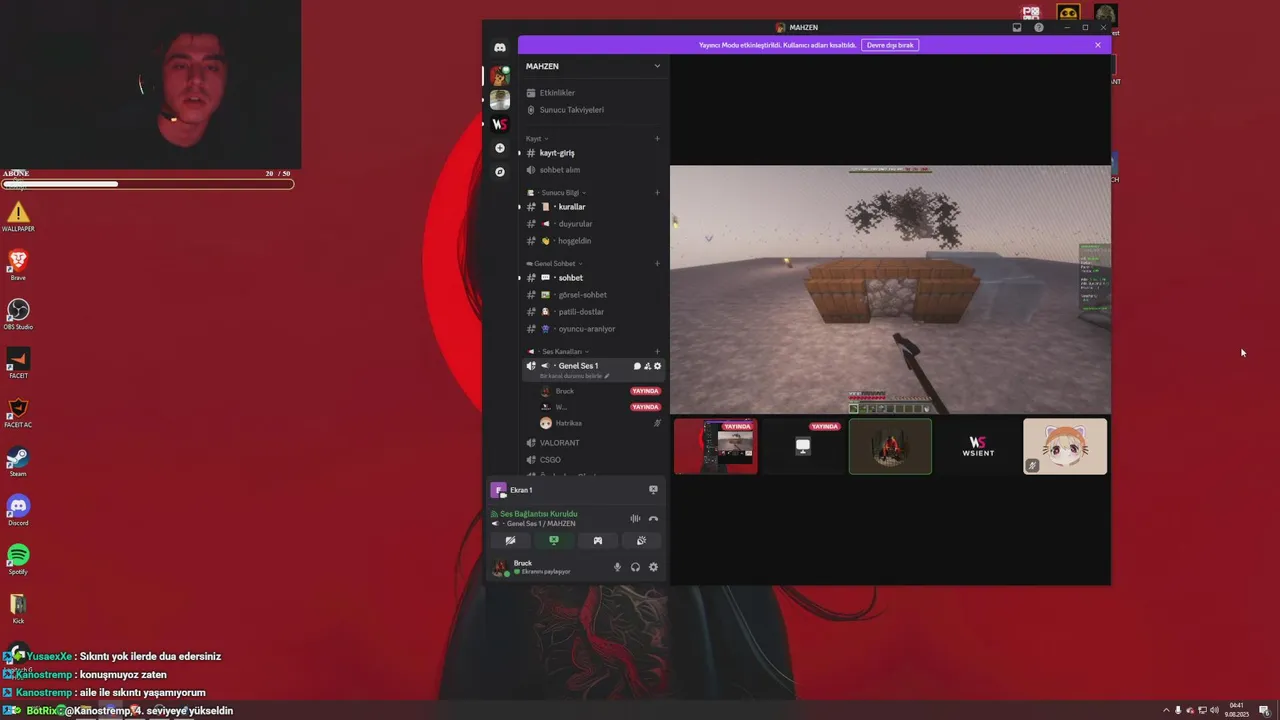Open the hoşgeldin channel
This screenshot has width=1280, height=720.
tap(593, 241)
